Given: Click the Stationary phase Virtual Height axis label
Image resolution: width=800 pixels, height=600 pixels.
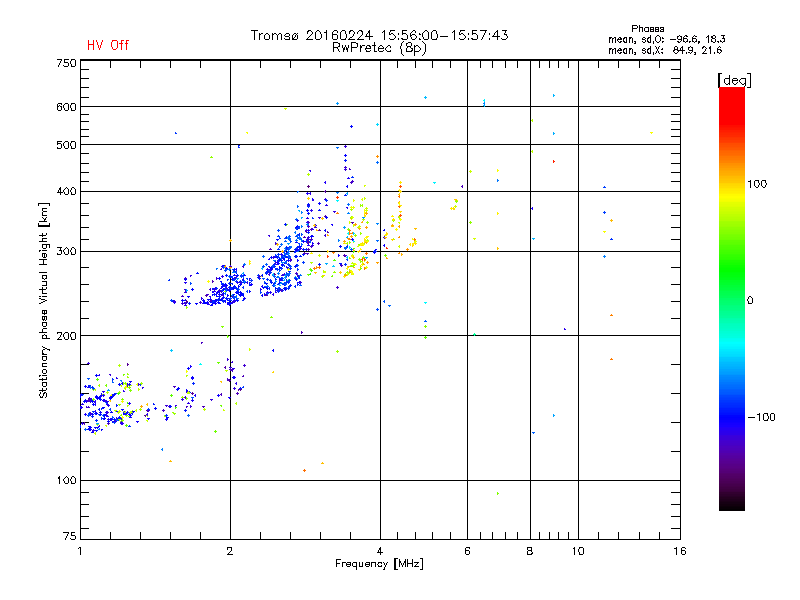Looking at the screenshot, I should (43, 301).
